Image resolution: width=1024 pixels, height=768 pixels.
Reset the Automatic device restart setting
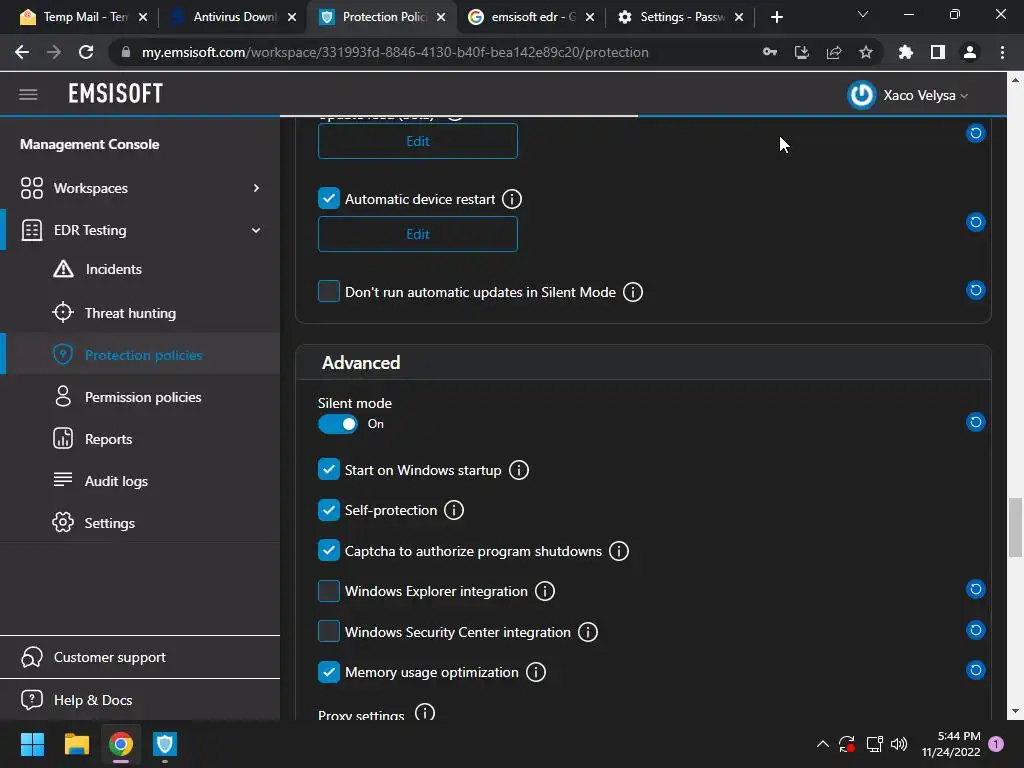coord(976,223)
